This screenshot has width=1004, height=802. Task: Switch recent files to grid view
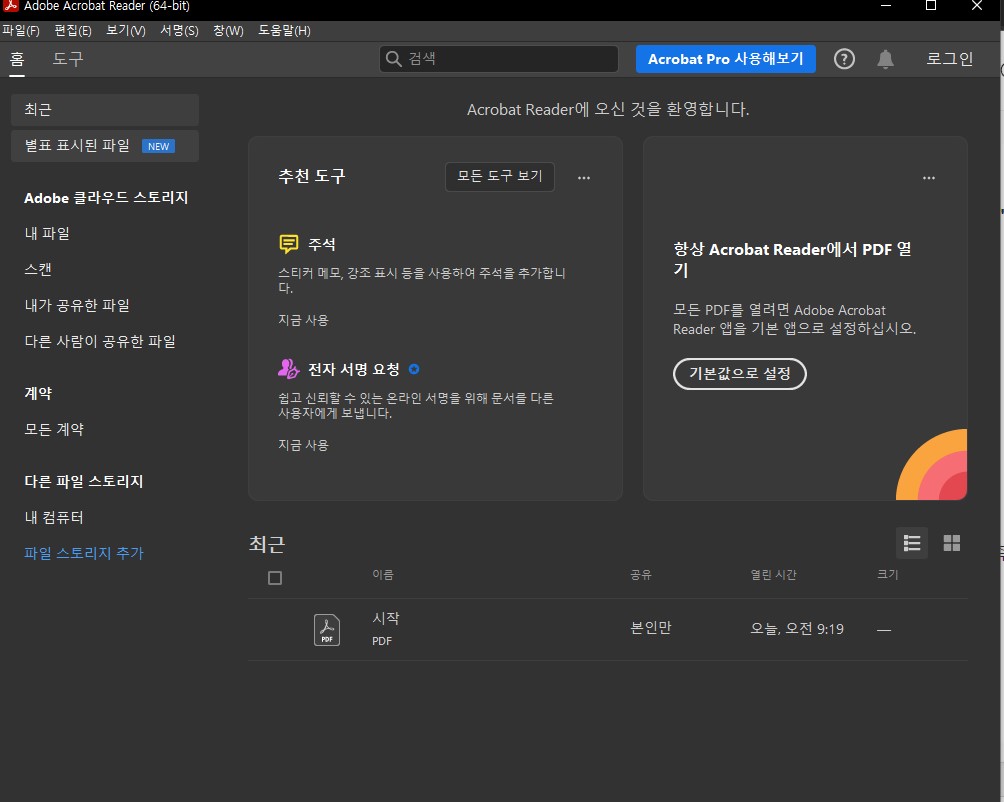click(951, 543)
